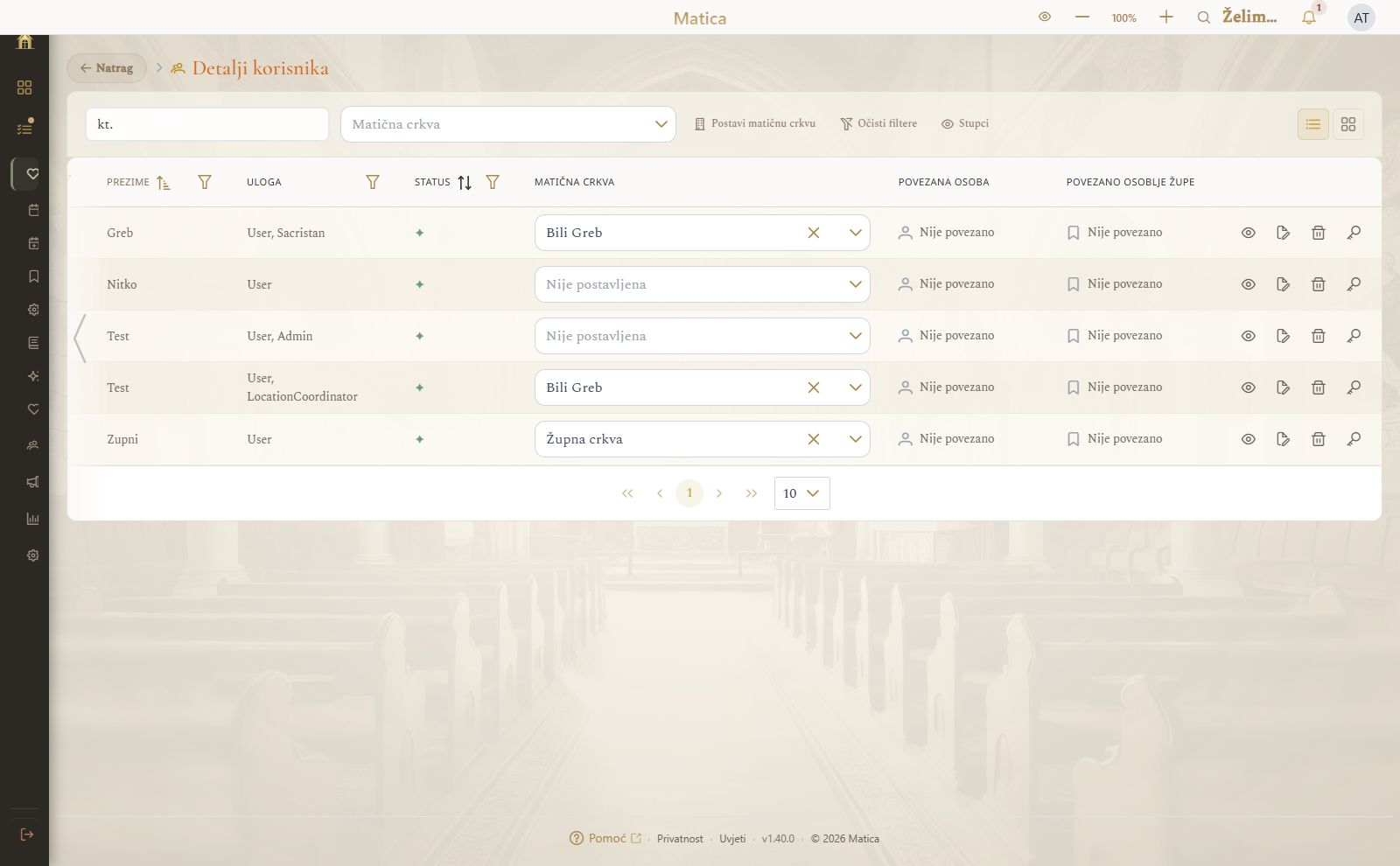Open task list icon in sidebar
Screen dimensions: 1400x866
tap(24, 128)
